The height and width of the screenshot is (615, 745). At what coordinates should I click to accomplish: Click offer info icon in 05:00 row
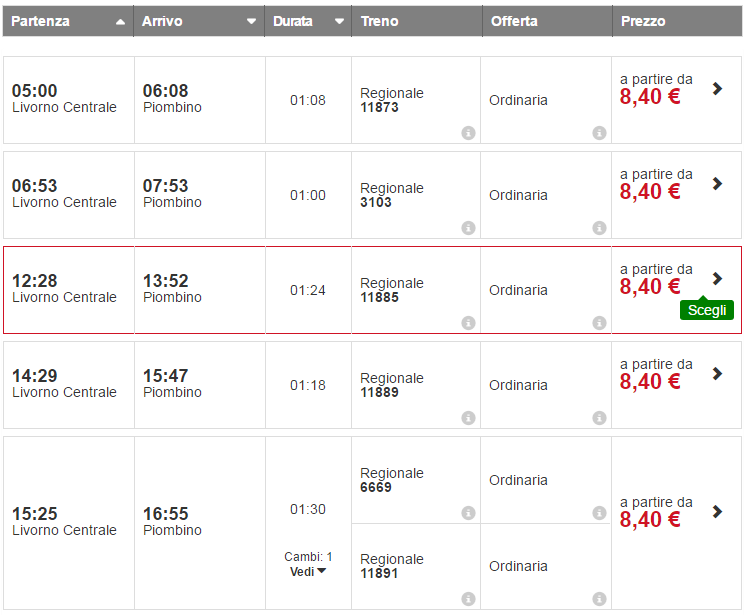coord(599,133)
